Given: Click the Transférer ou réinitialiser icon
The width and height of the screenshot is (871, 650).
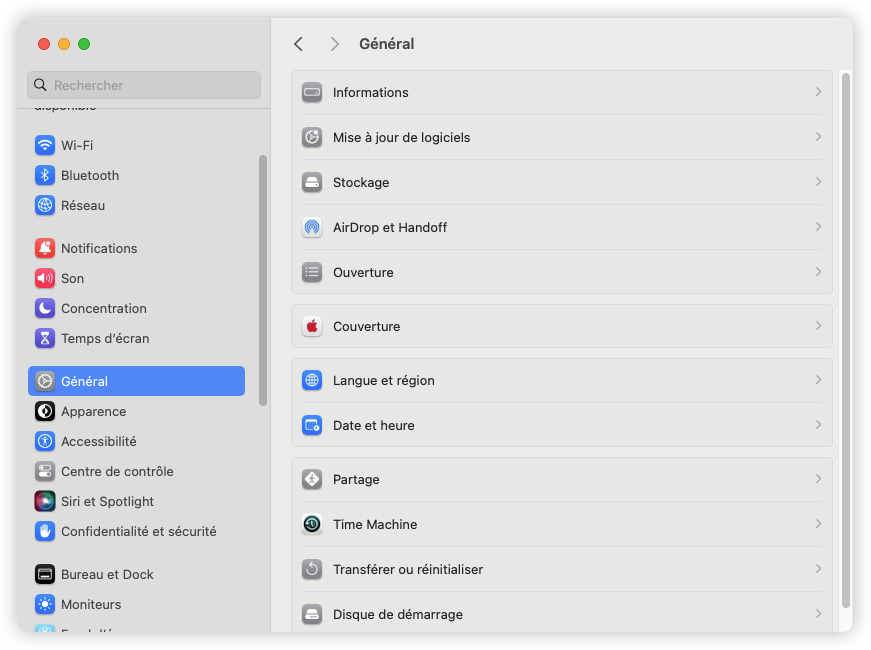Looking at the screenshot, I should point(312,569).
